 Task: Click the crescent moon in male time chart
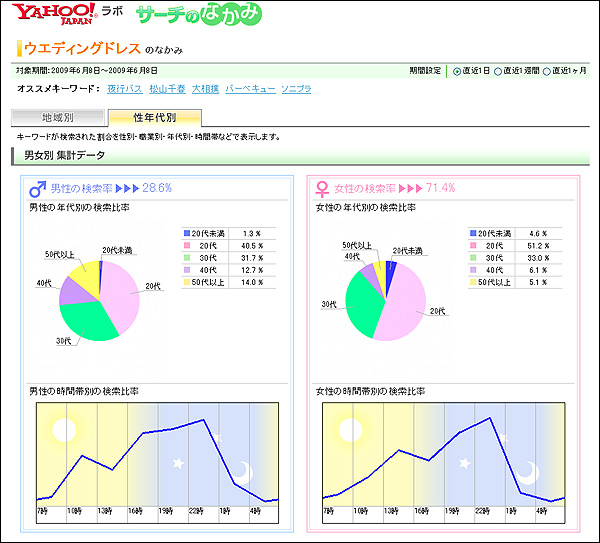(x=244, y=471)
